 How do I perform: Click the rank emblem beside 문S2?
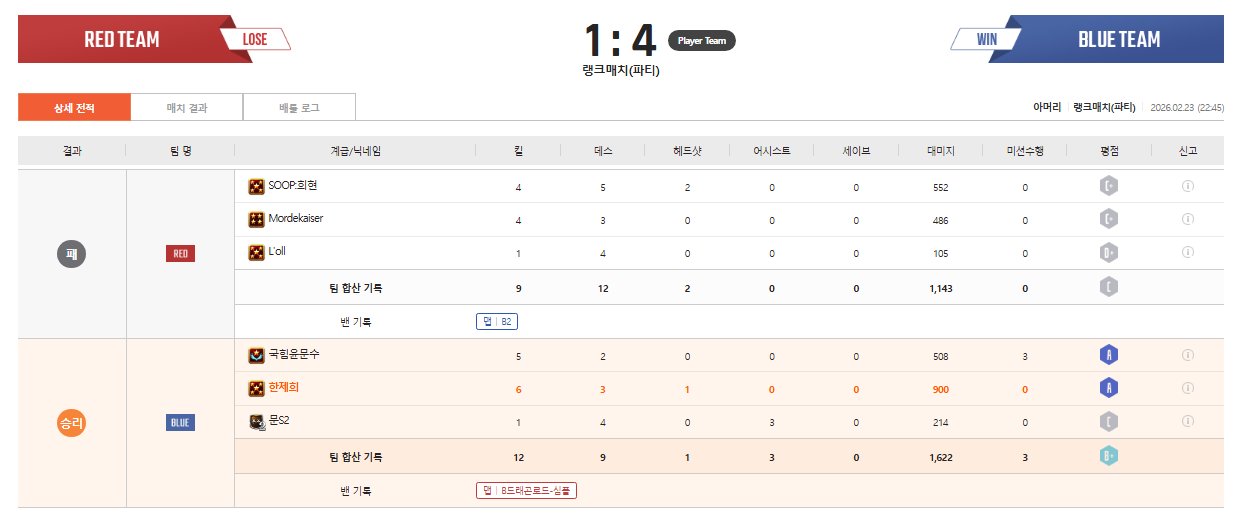[x=256, y=422]
